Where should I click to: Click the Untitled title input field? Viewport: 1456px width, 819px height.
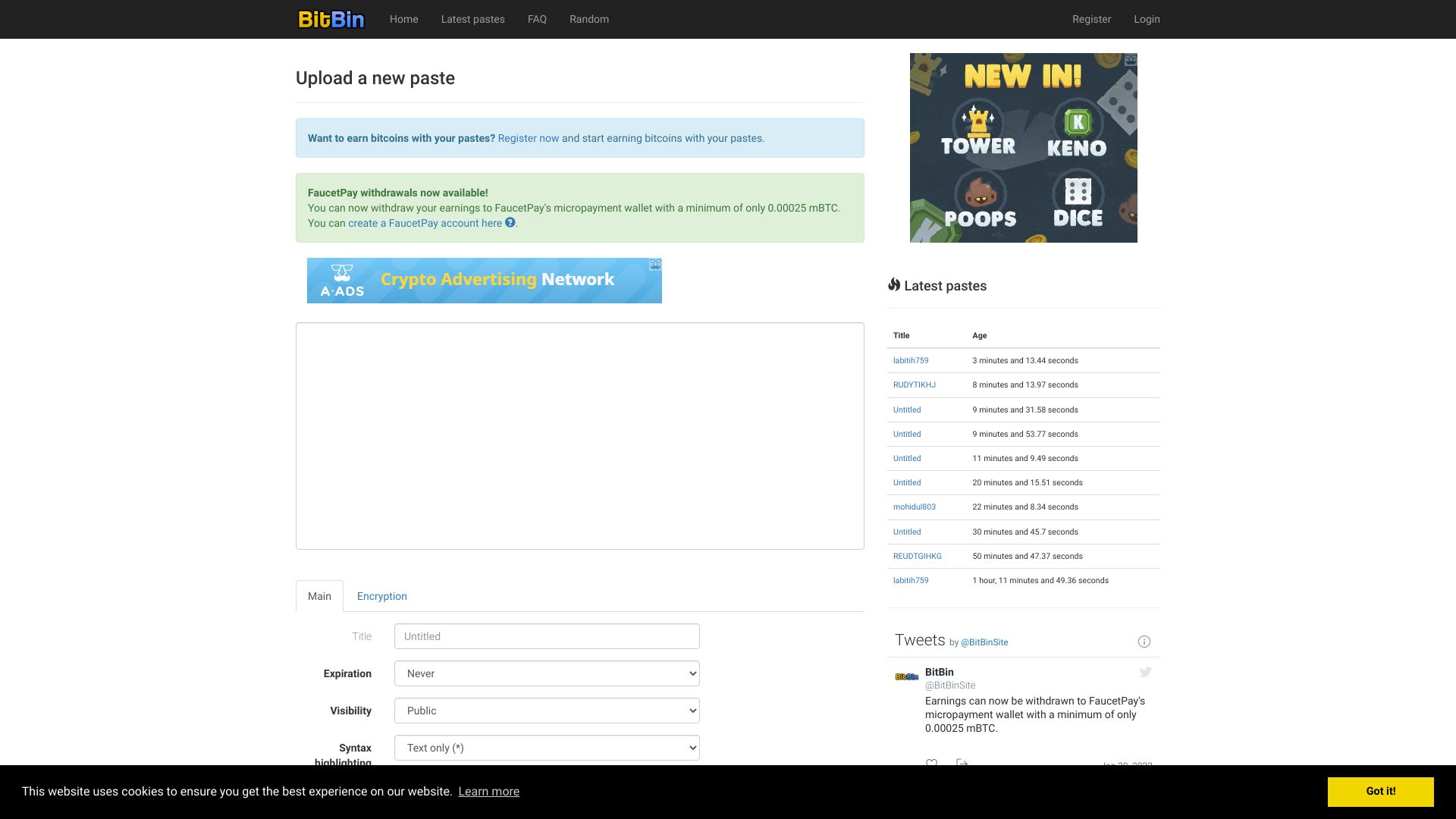pos(547,636)
